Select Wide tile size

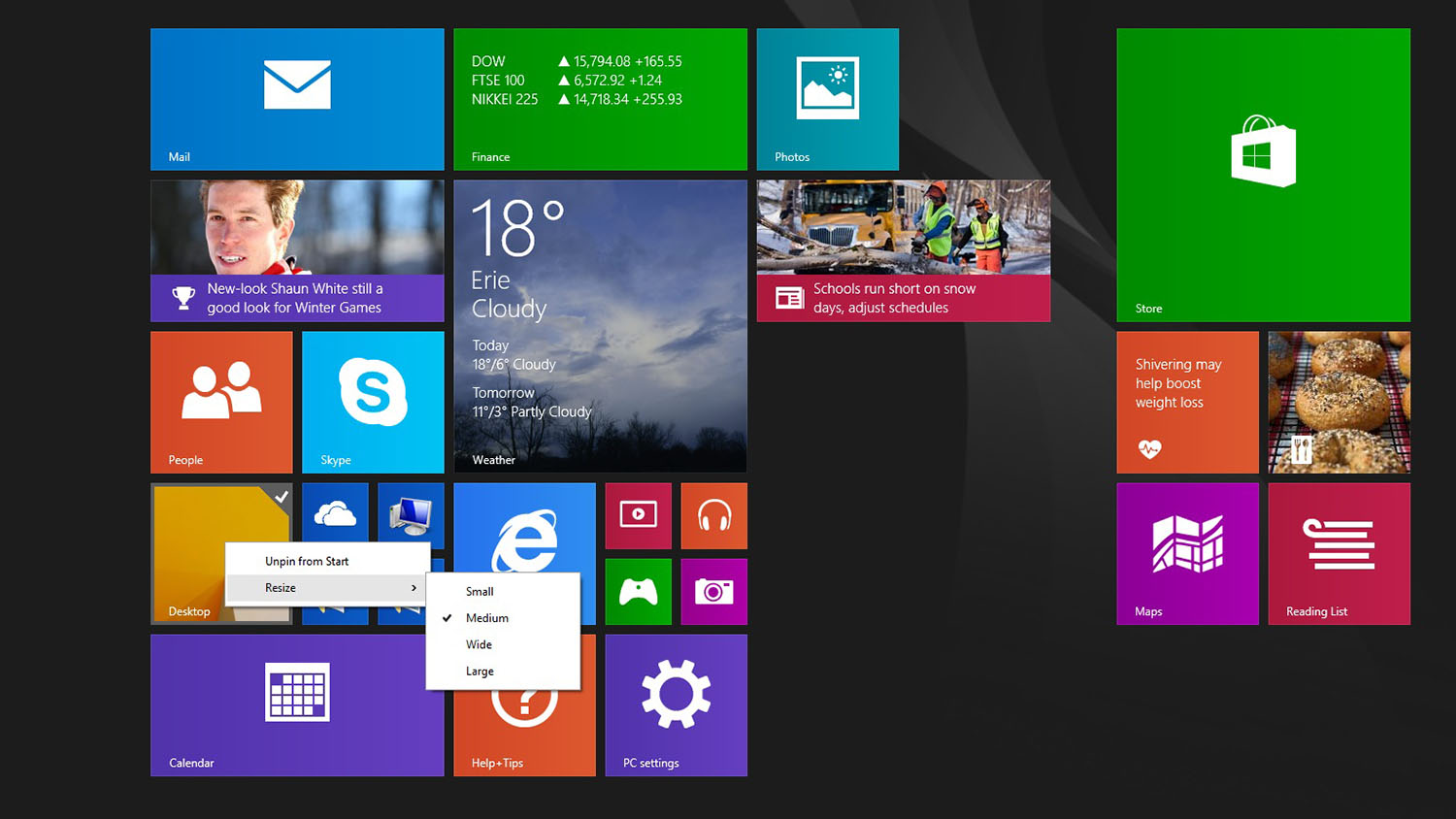[503, 644]
